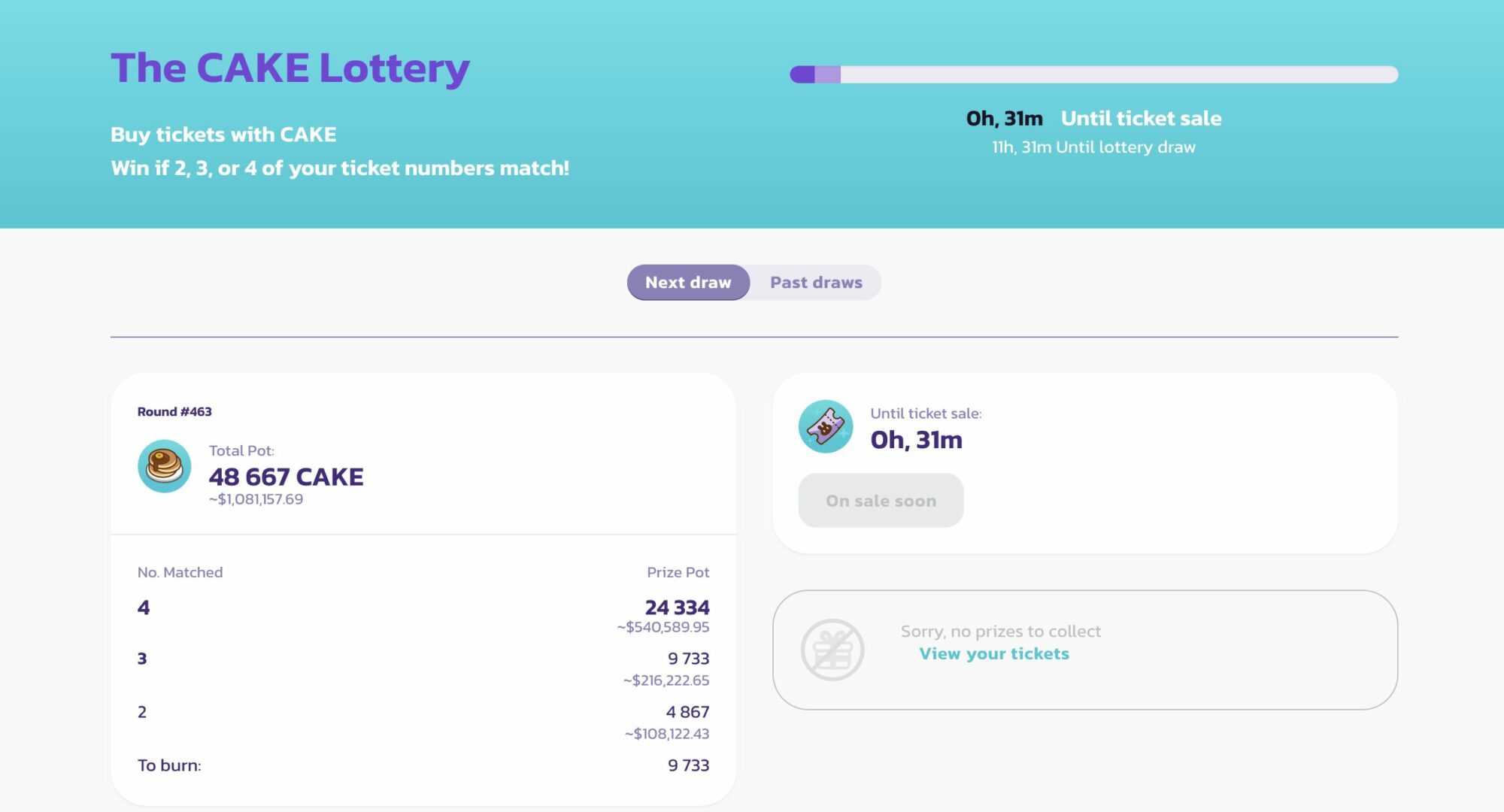Click the pancake stack CAKE icon
The width and height of the screenshot is (1504, 812).
tap(164, 466)
